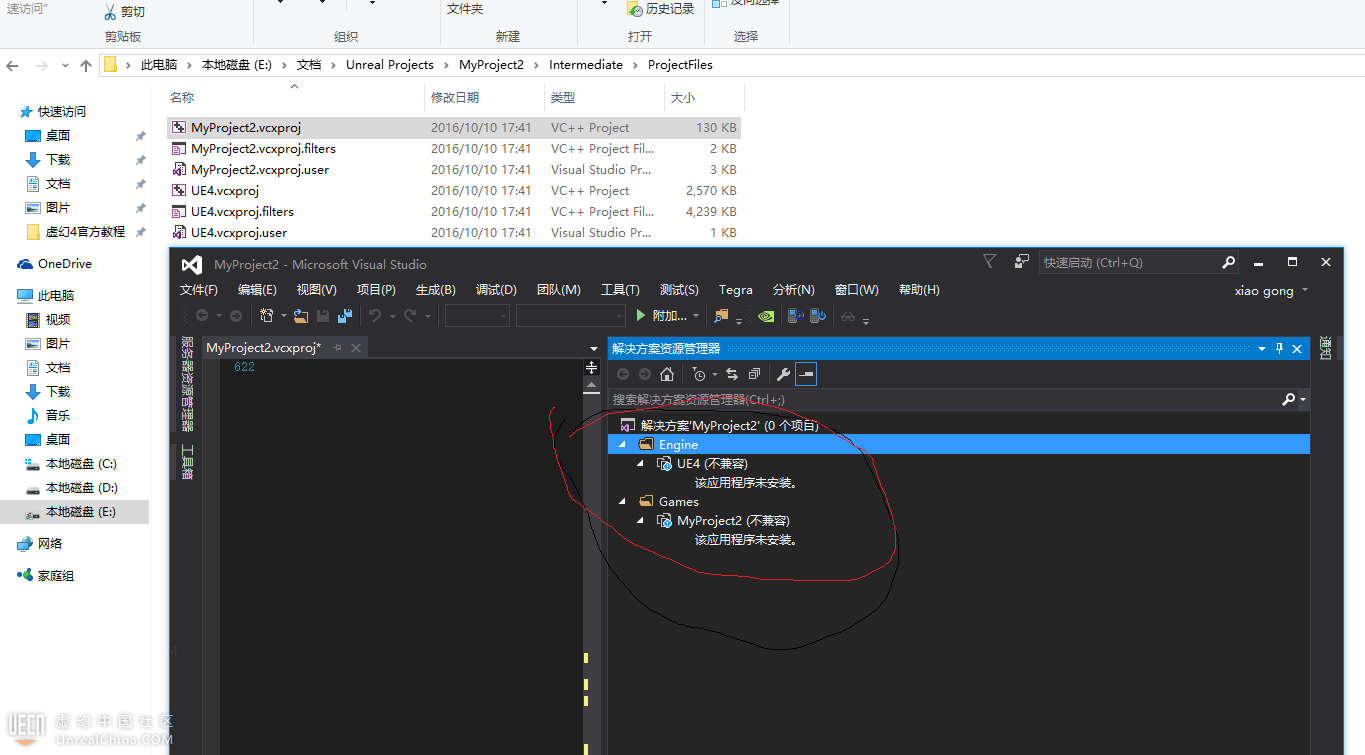The height and width of the screenshot is (755, 1365).
Task: Open the Tools (工具) menu
Action: tap(620, 290)
